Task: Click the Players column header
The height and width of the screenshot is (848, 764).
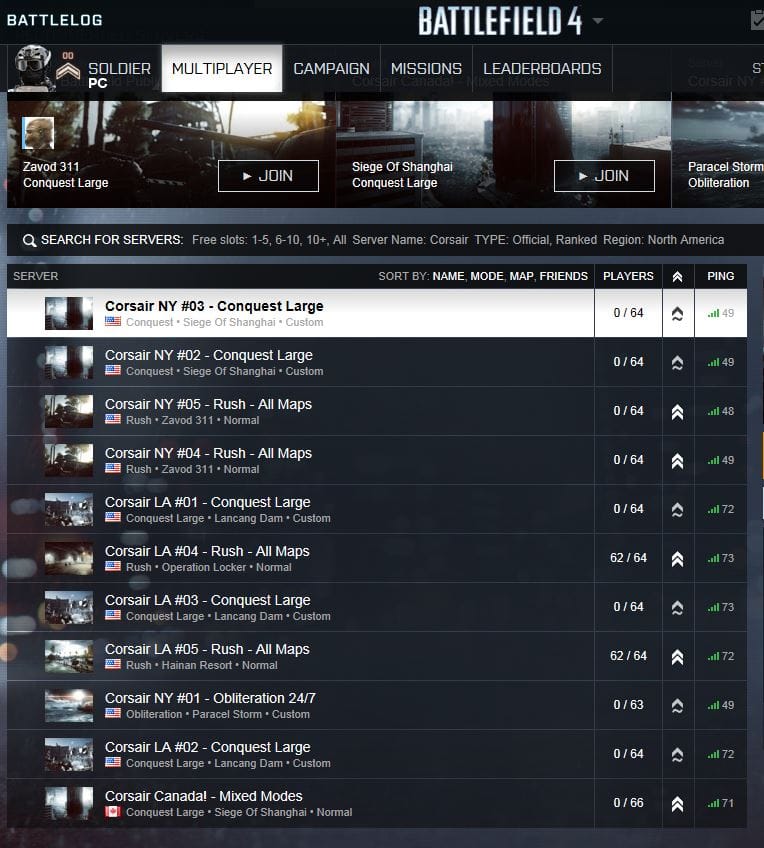Action: point(628,276)
